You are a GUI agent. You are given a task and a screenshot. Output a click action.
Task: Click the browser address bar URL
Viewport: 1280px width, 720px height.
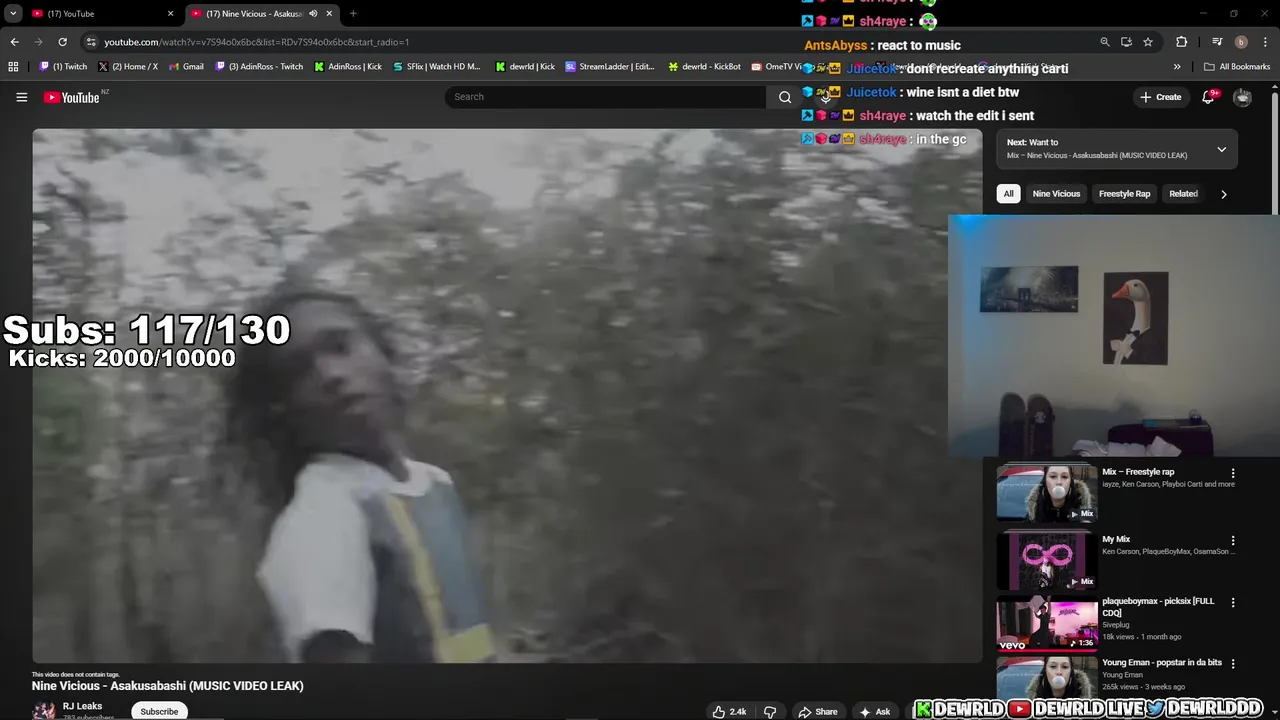pyautogui.click(x=256, y=42)
